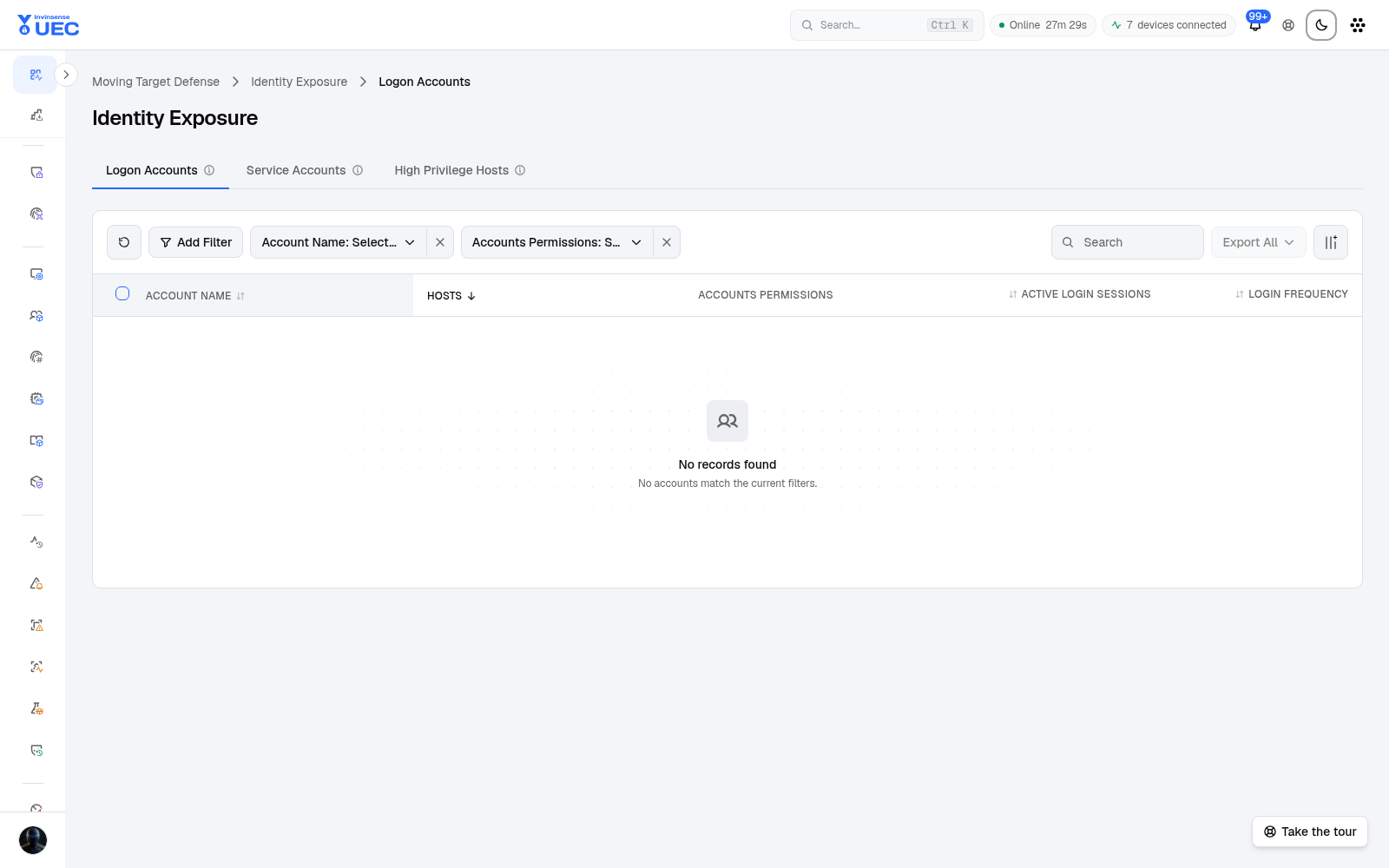This screenshot has width=1389, height=868.
Task: Select the Logon Accounts tab
Action: point(161,170)
